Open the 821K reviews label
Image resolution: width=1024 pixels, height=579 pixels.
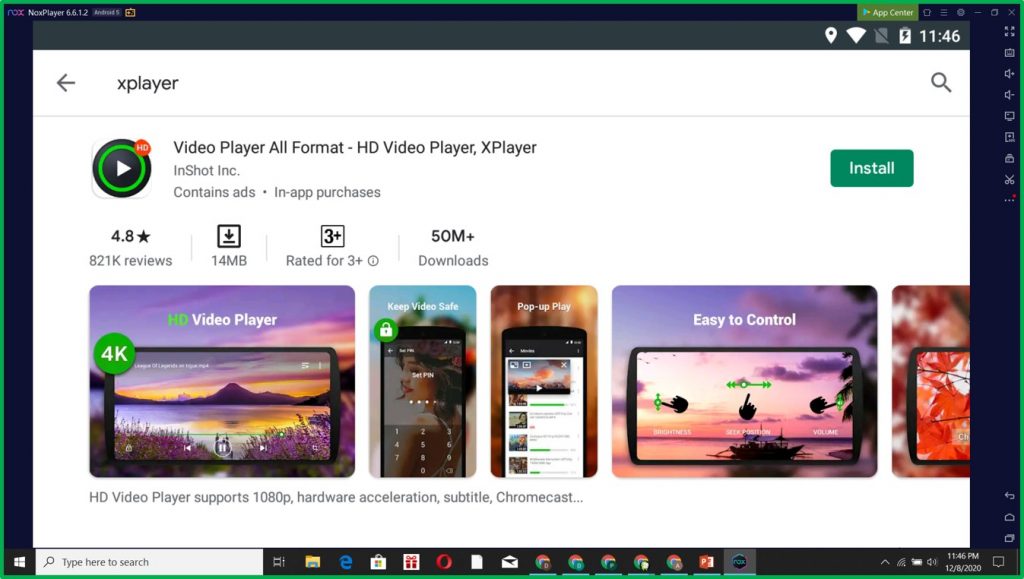click(x=131, y=260)
